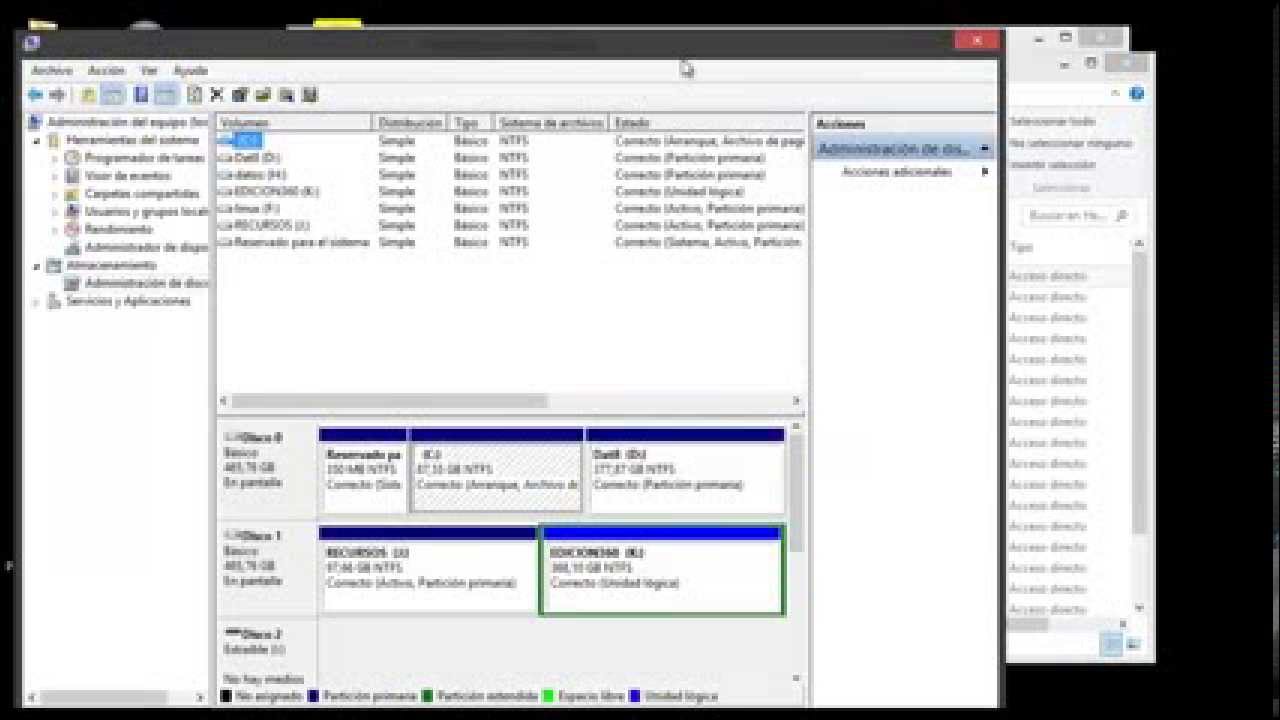This screenshot has width=1280, height=720.
Task: Expand Visor de eventos node
Action: click(55, 176)
